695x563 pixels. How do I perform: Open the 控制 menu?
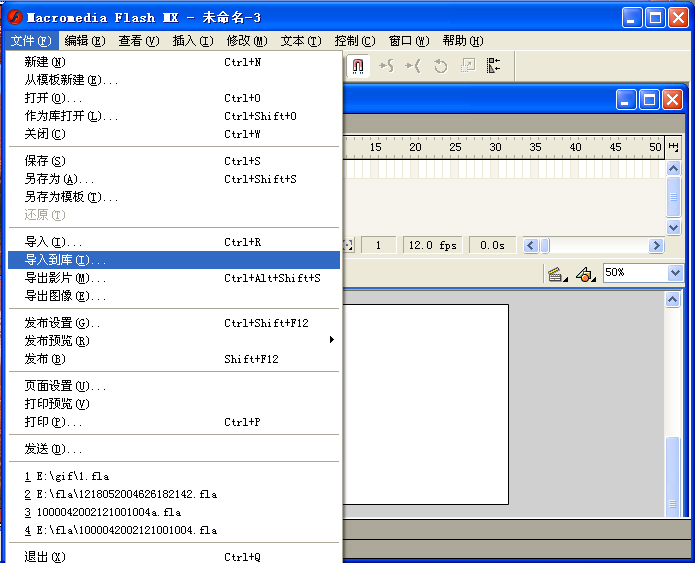tap(355, 41)
